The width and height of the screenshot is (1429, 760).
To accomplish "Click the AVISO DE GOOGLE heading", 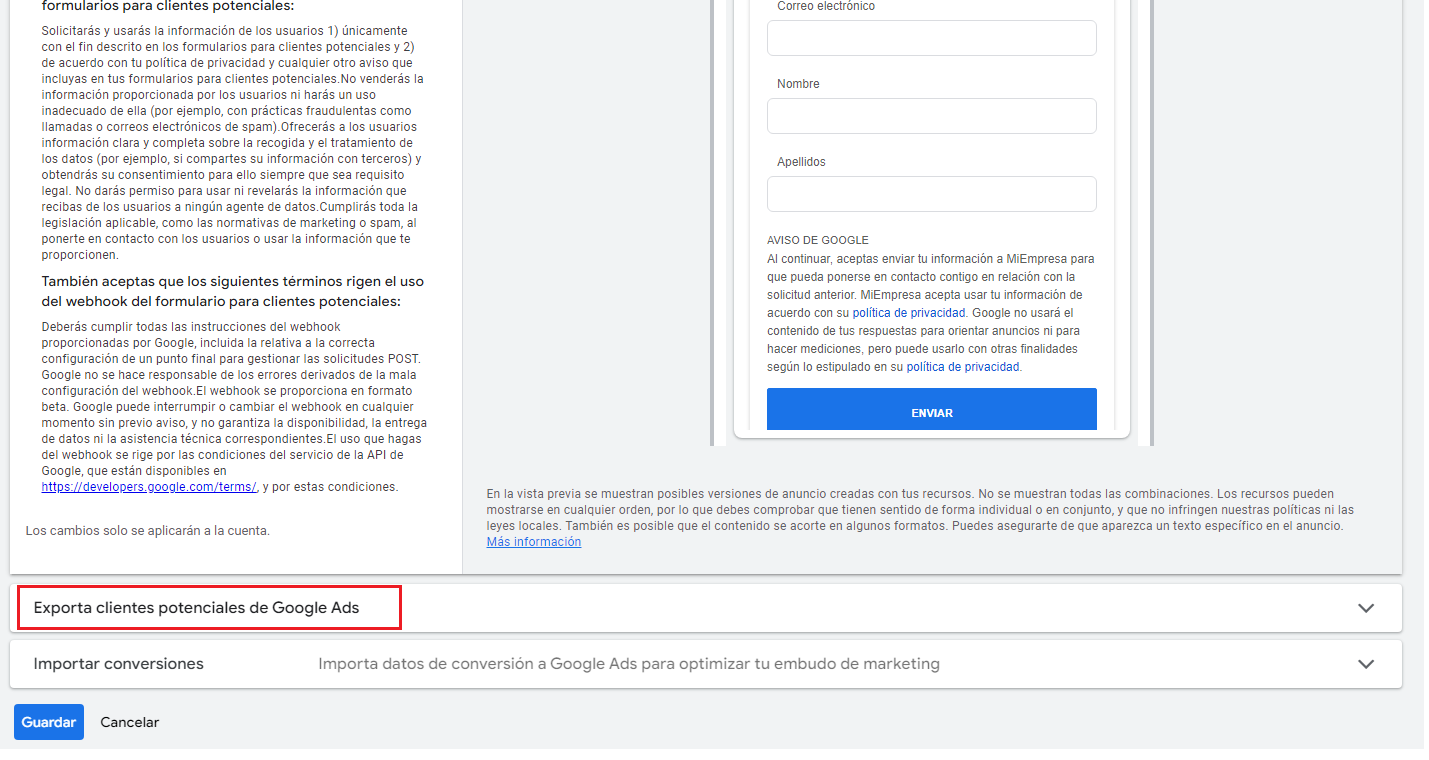I will [x=817, y=240].
